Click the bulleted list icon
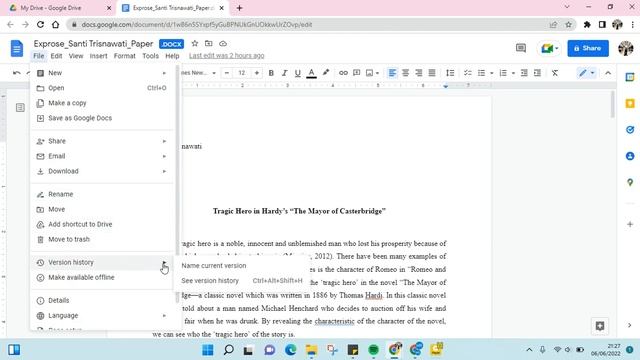Viewport: 640px width, 360px height. click(482, 73)
